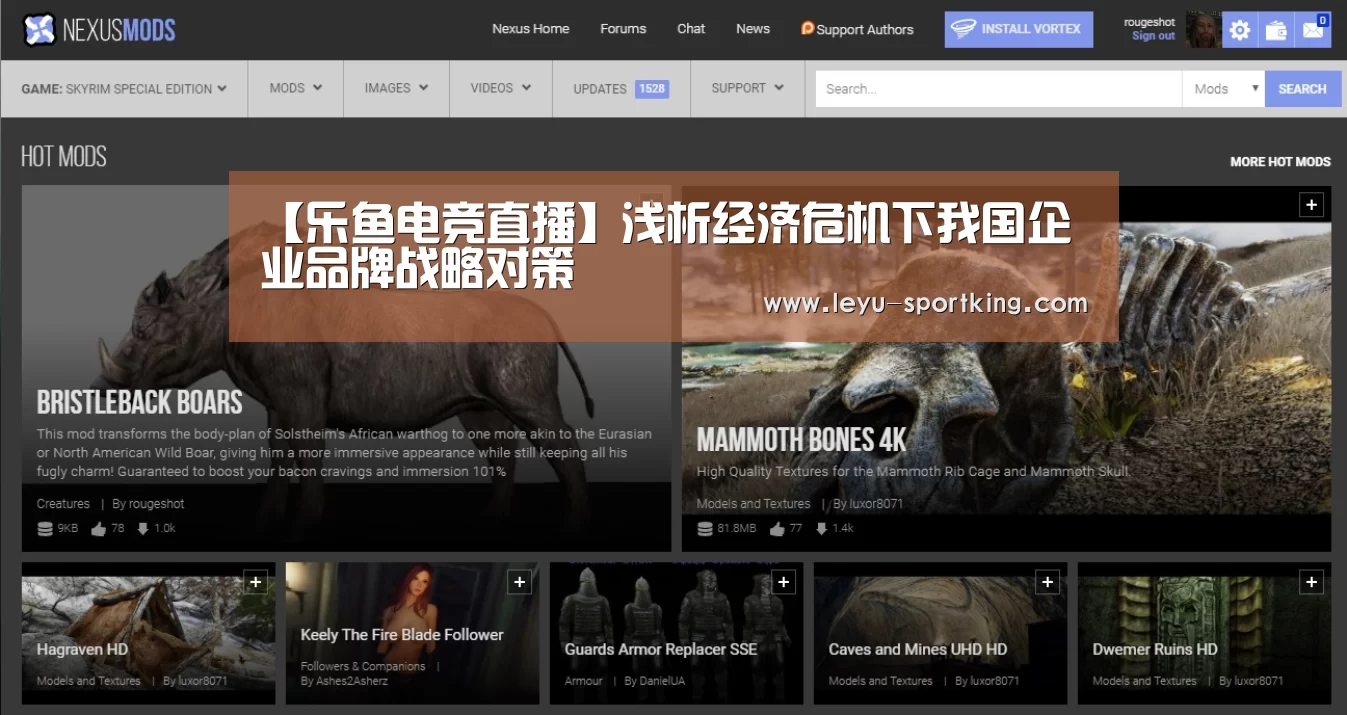Image resolution: width=1347 pixels, height=715 pixels.
Task: Click Creatures category on Bristleback Boars
Action: click(x=63, y=504)
